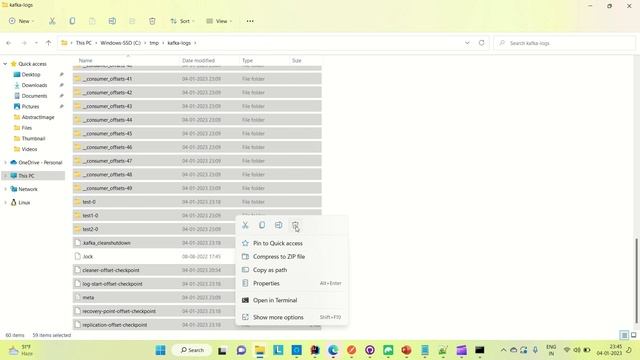Open Downloads in Quick access

34,85
